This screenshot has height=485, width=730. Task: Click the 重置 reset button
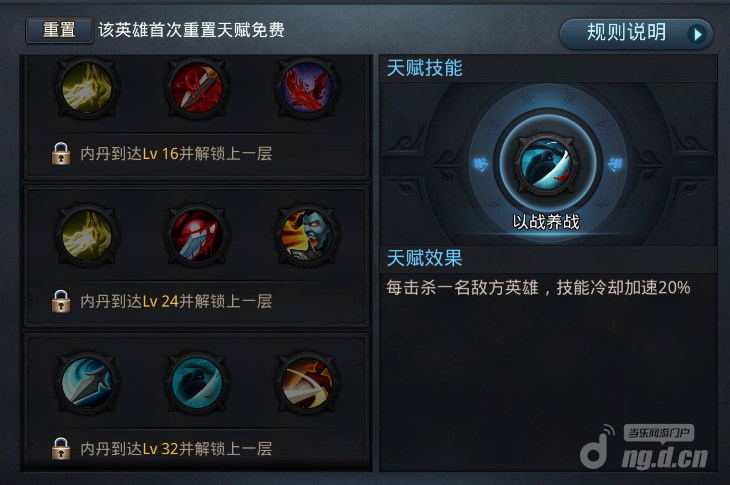(59, 30)
